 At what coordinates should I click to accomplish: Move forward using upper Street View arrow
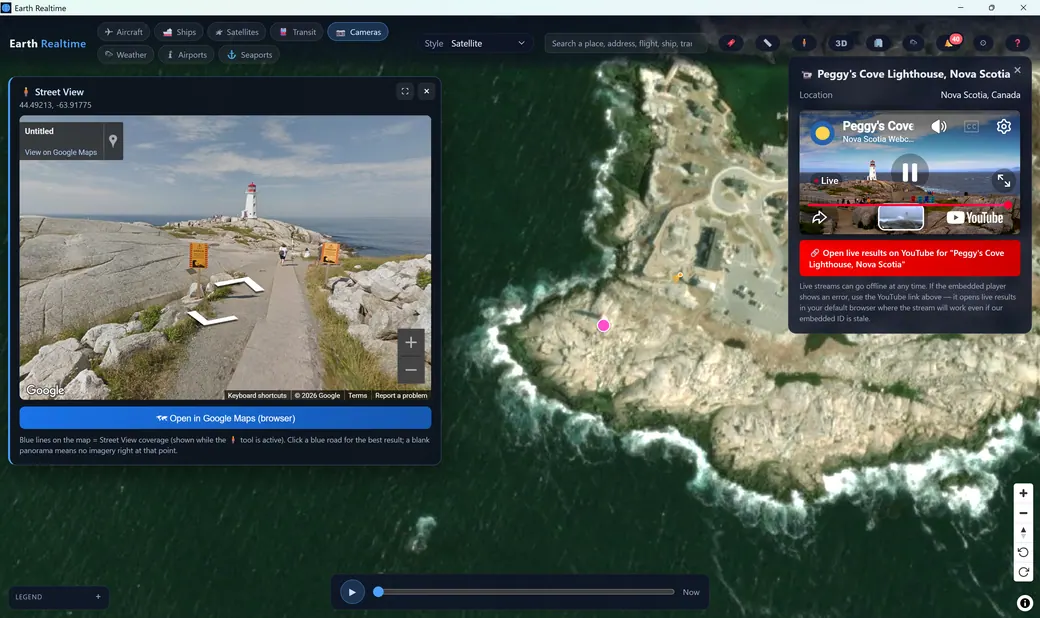pyautogui.click(x=239, y=284)
